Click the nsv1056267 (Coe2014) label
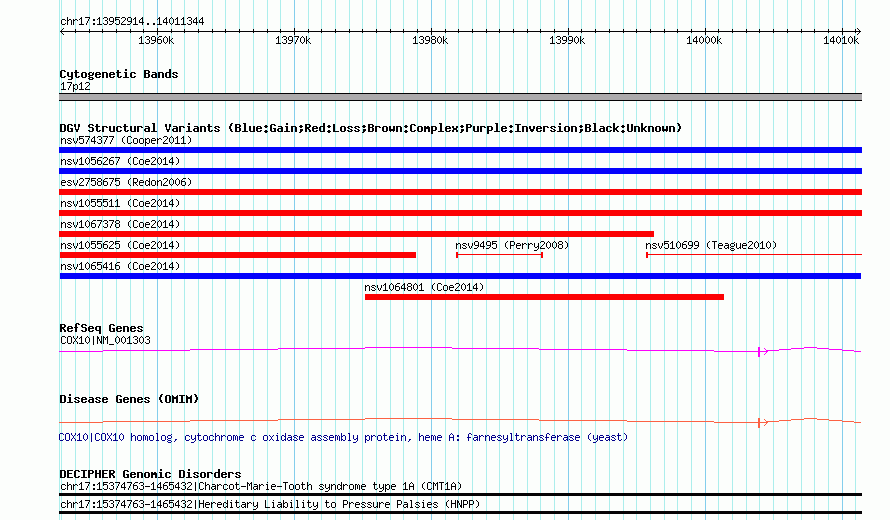890x520 pixels. [x=120, y=161]
